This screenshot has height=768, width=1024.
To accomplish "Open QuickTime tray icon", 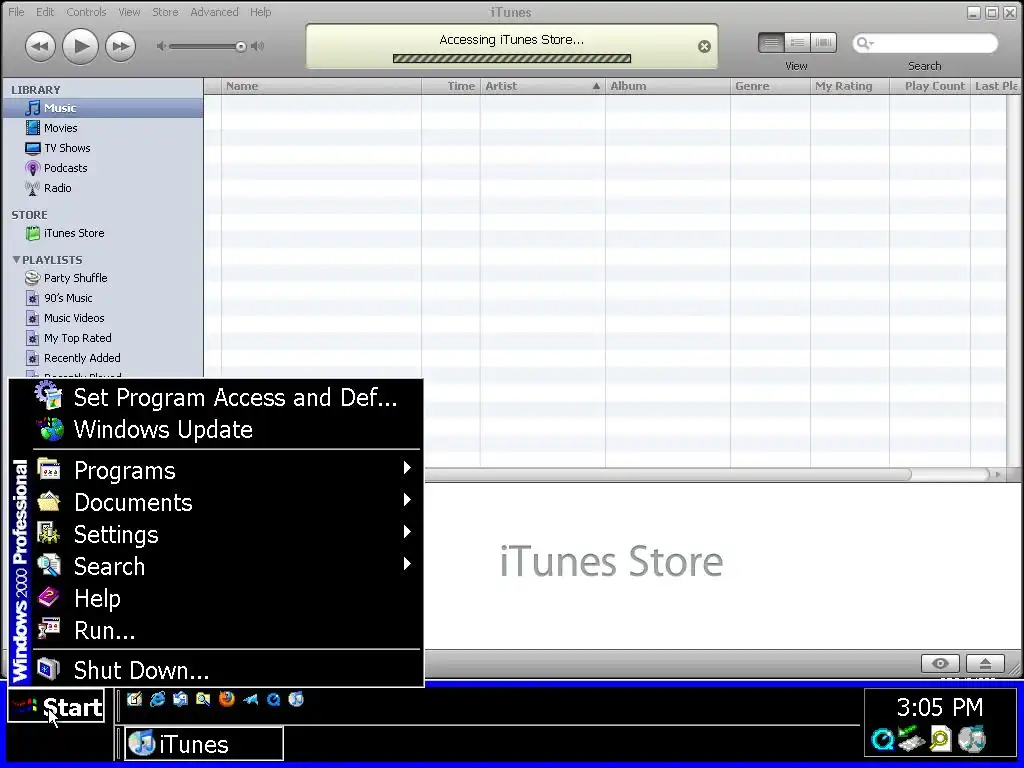I will click(x=883, y=740).
